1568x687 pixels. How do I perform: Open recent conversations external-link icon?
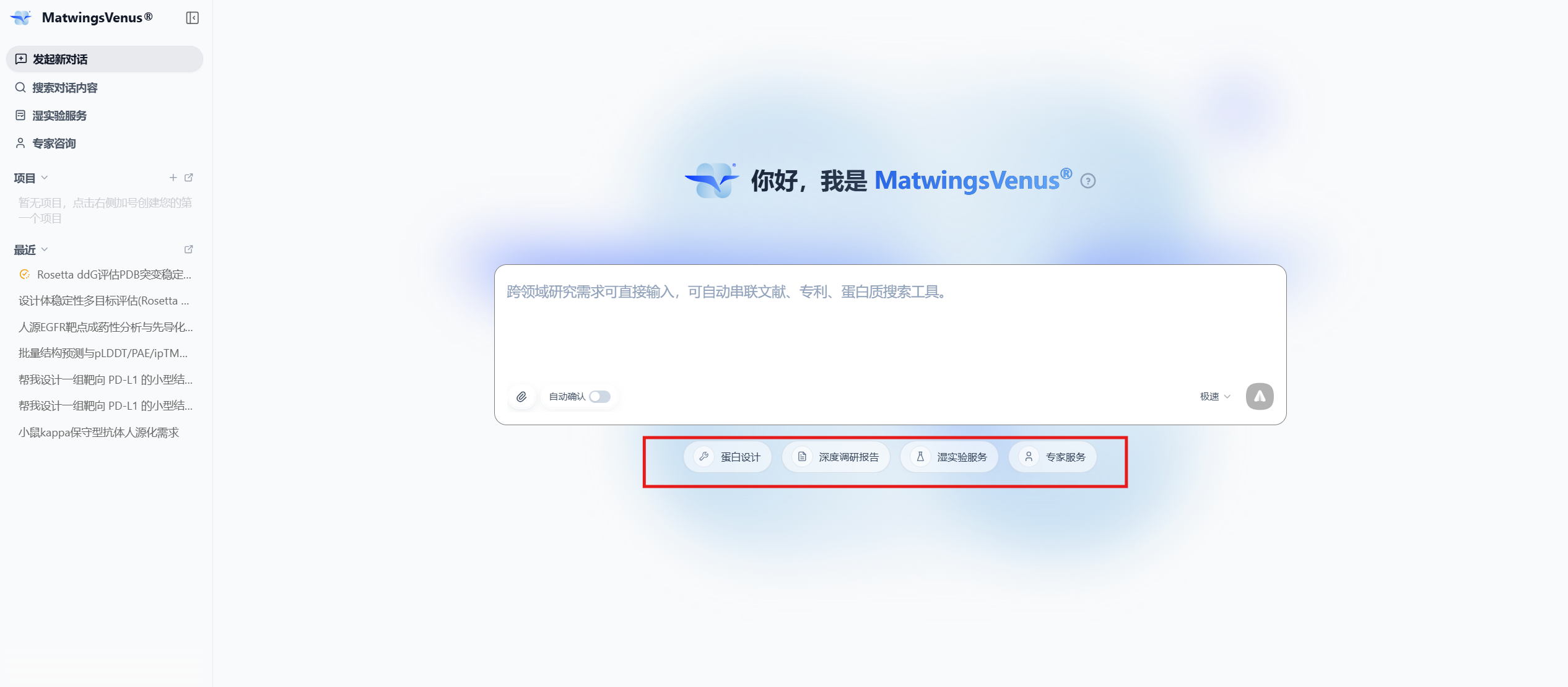(x=189, y=249)
